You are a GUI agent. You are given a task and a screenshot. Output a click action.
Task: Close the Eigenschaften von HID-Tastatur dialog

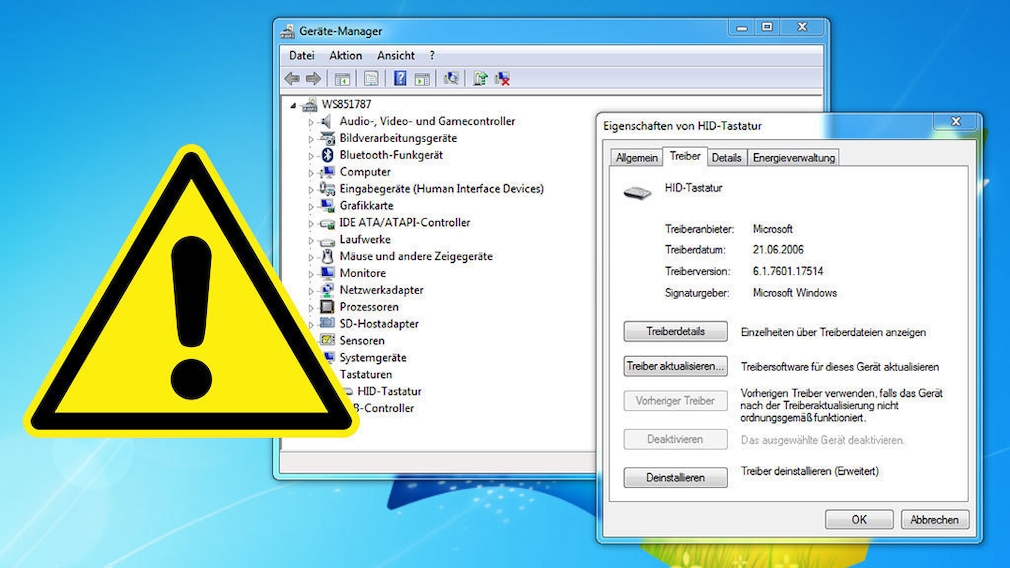coord(956,121)
